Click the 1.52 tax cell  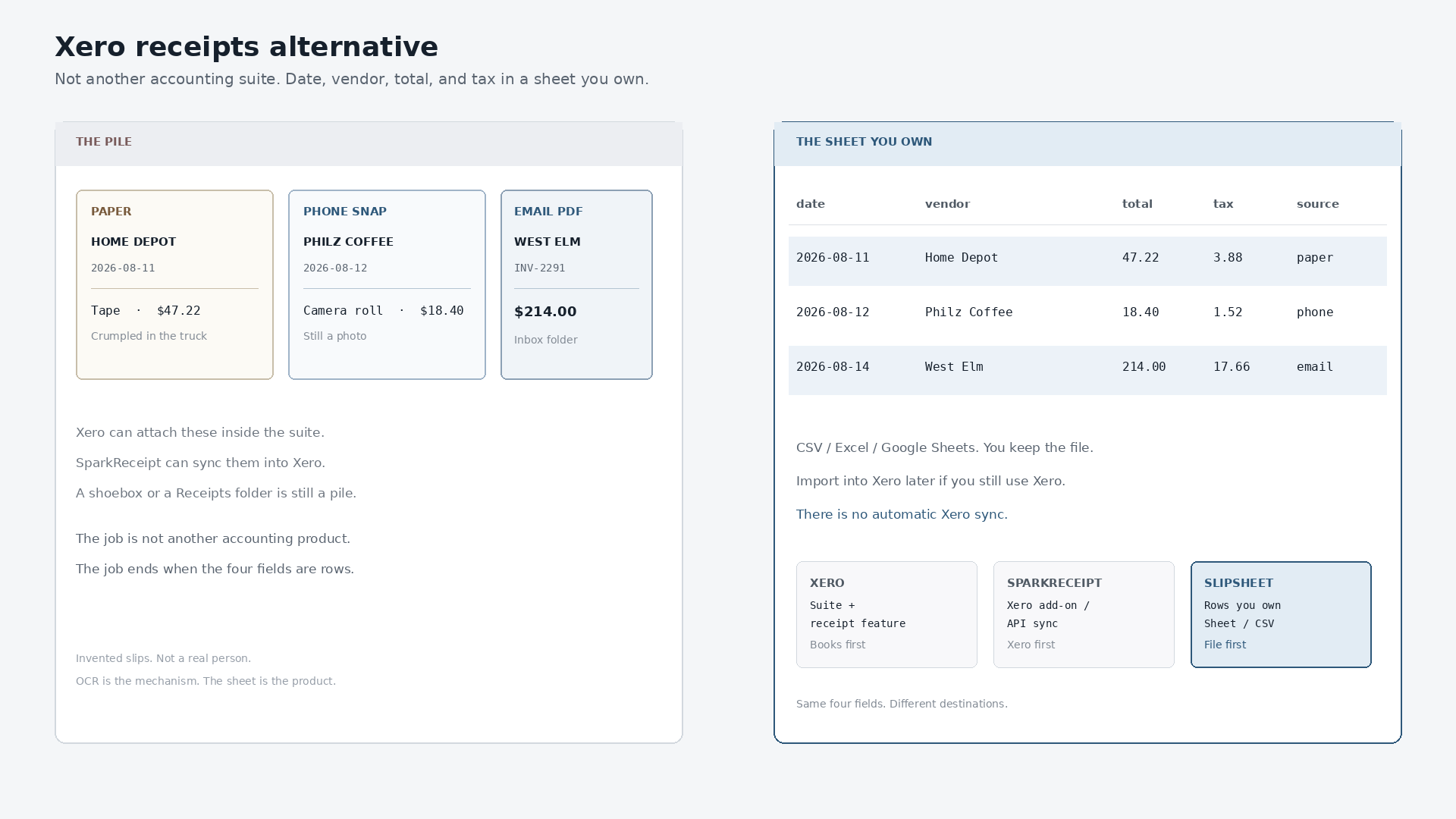[x=1228, y=312]
